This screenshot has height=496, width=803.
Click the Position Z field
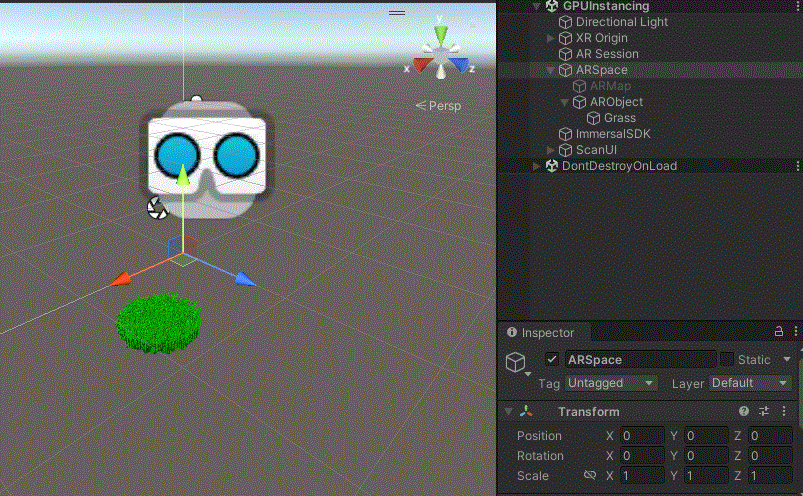(770, 436)
